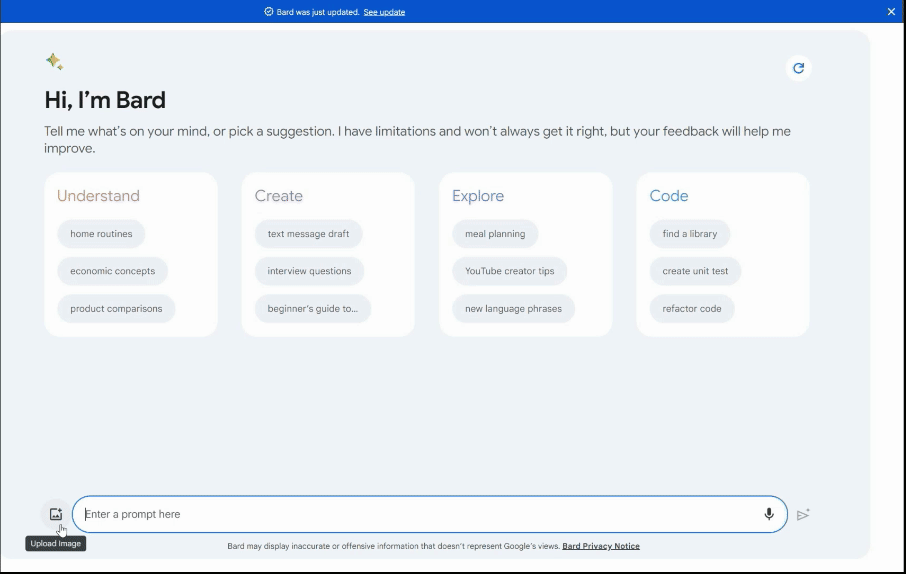The image size is (906, 574).
Task: Click the Upload image icon
Action: [x=55, y=514]
